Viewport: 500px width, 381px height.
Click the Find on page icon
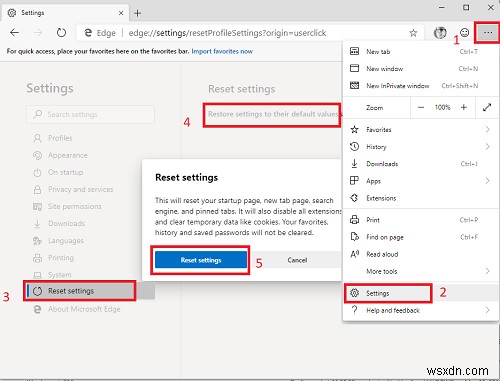(x=354, y=237)
